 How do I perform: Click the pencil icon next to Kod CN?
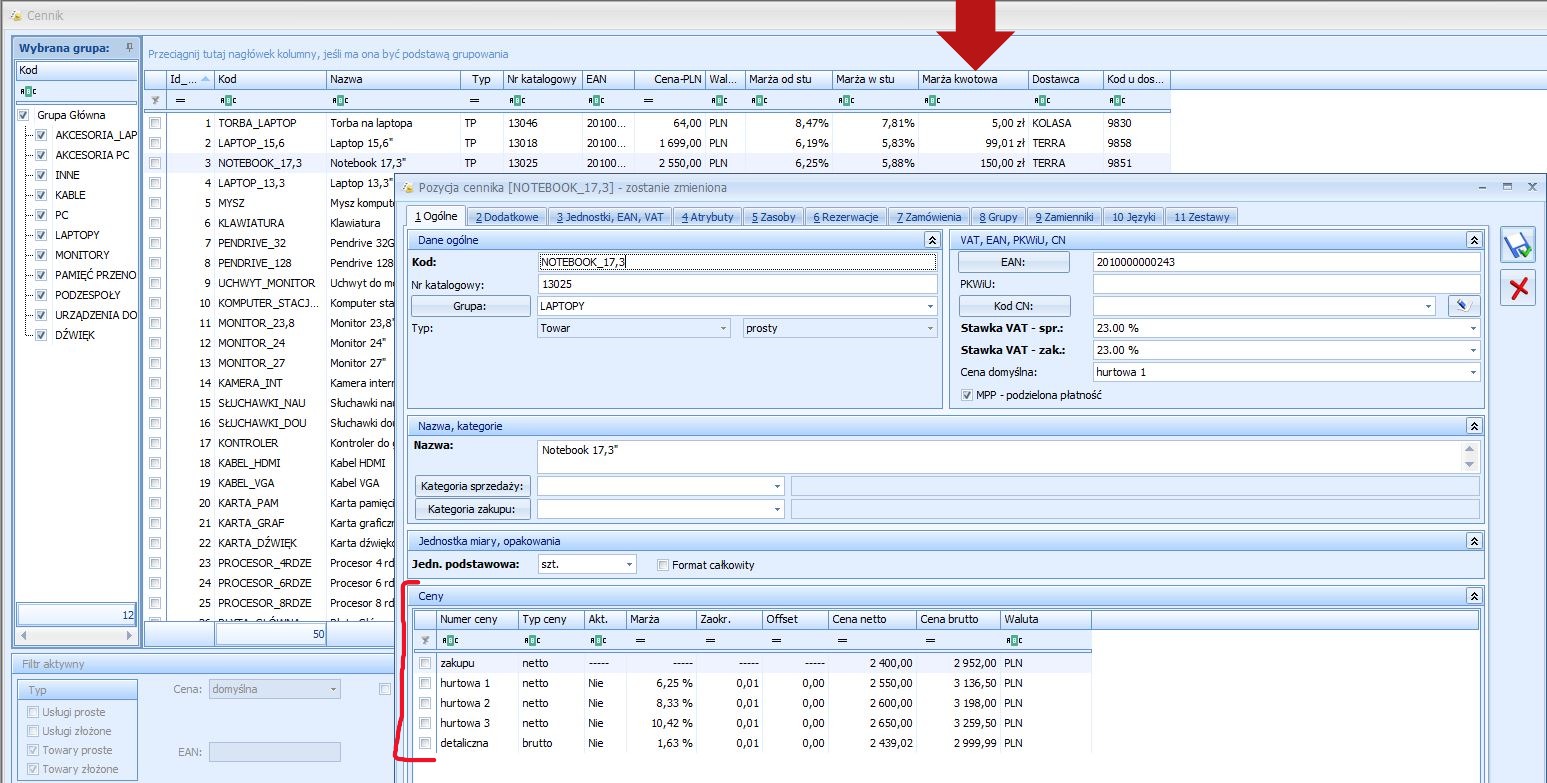1463,306
